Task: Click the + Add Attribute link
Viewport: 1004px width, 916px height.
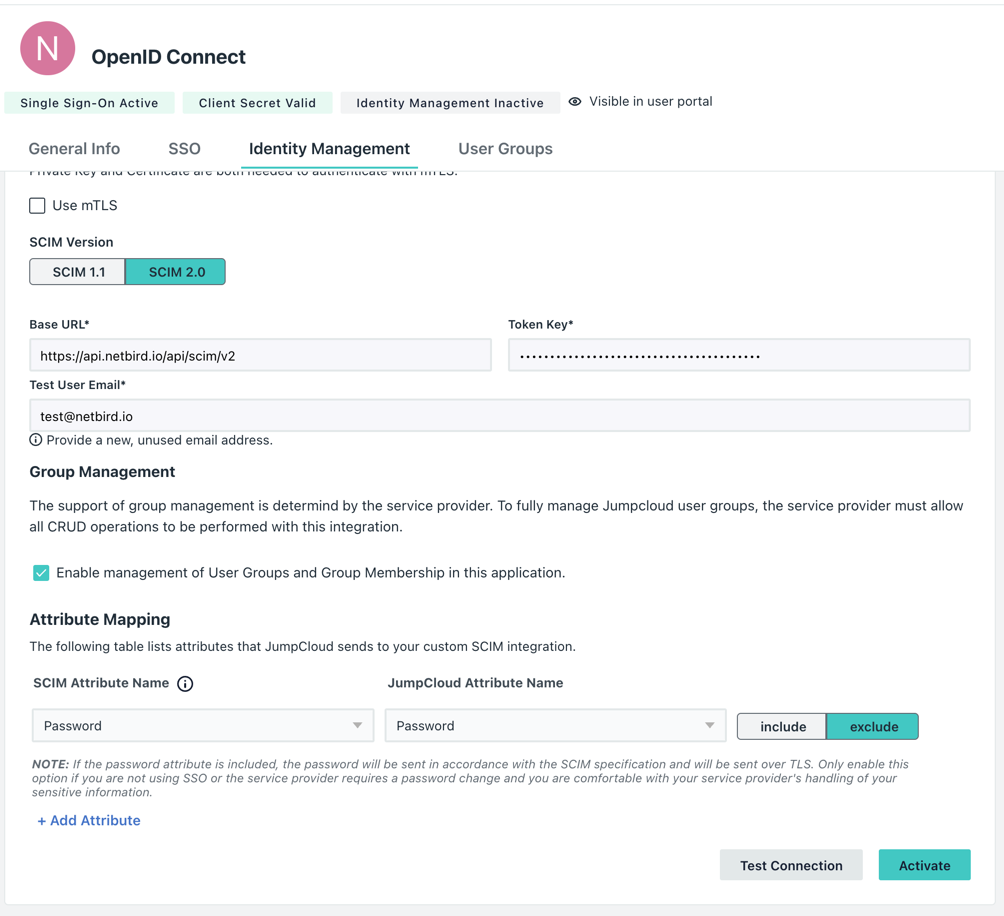Action: coord(89,821)
